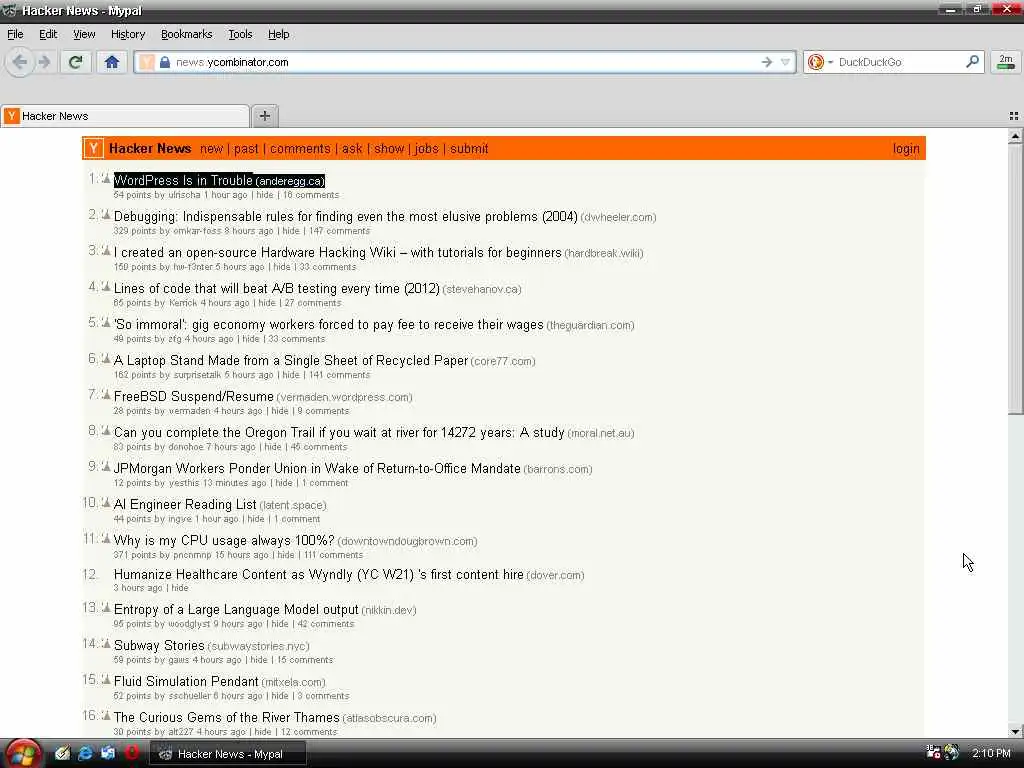This screenshot has height=768, width=1024.
Task: Click the vertical scrollbar thumb
Action: point(1014,279)
